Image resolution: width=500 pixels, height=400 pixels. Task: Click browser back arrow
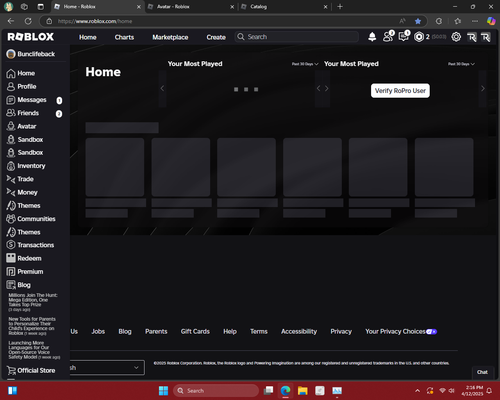[x=11, y=21]
